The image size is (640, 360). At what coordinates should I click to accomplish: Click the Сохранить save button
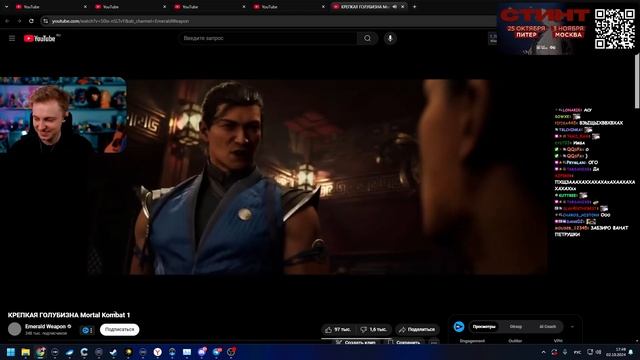click(x=404, y=342)
